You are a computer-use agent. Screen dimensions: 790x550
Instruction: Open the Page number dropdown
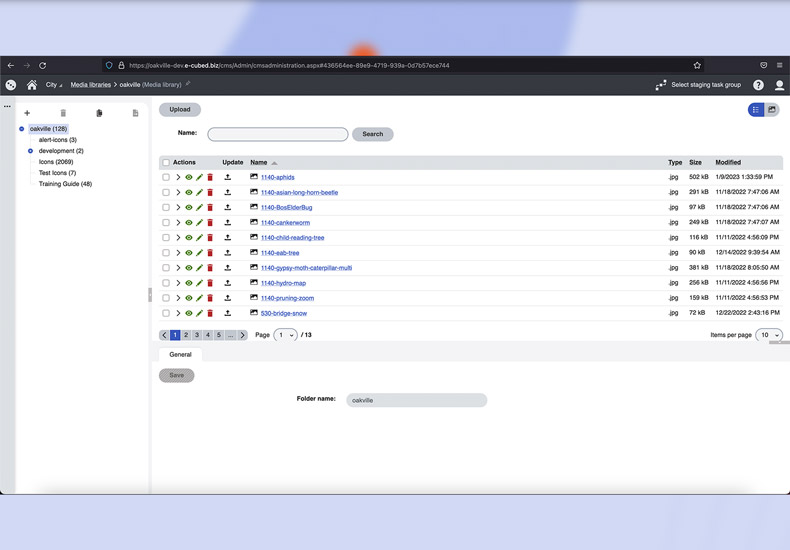coord(285,335)
